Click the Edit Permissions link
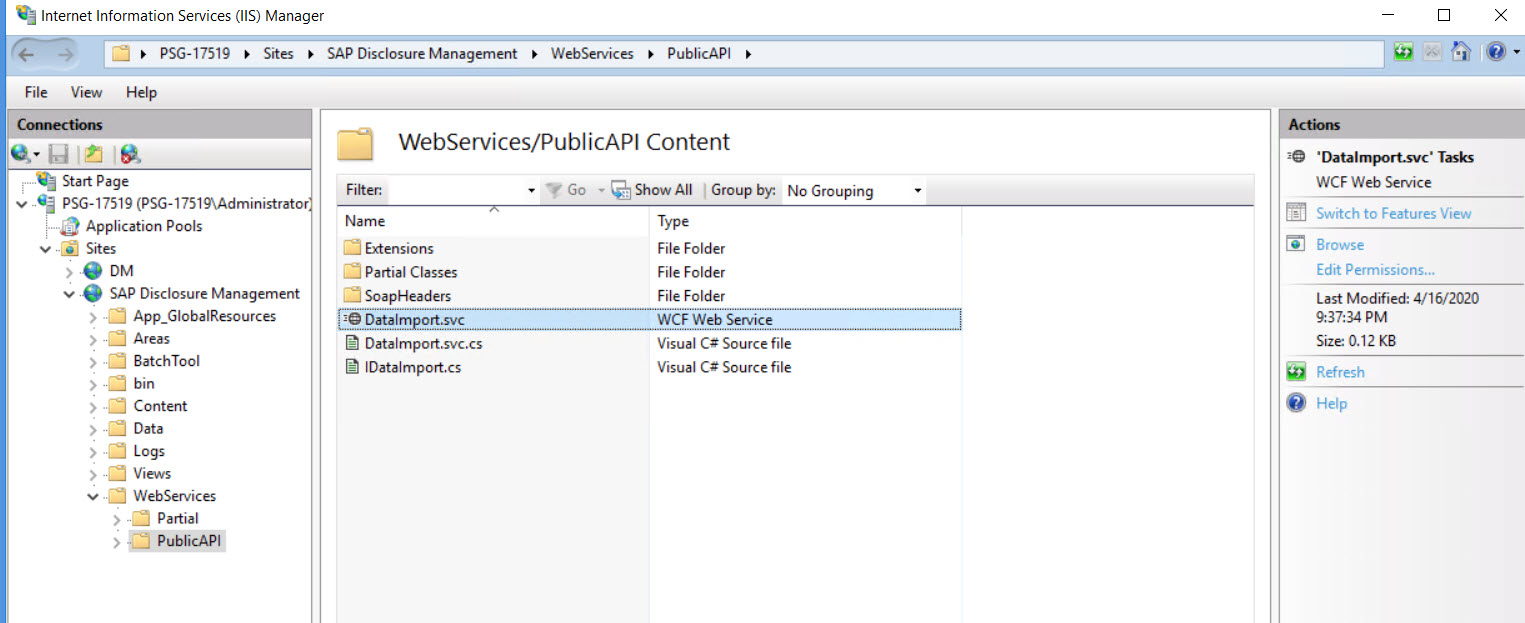1525x623 pixels. 1375,269
